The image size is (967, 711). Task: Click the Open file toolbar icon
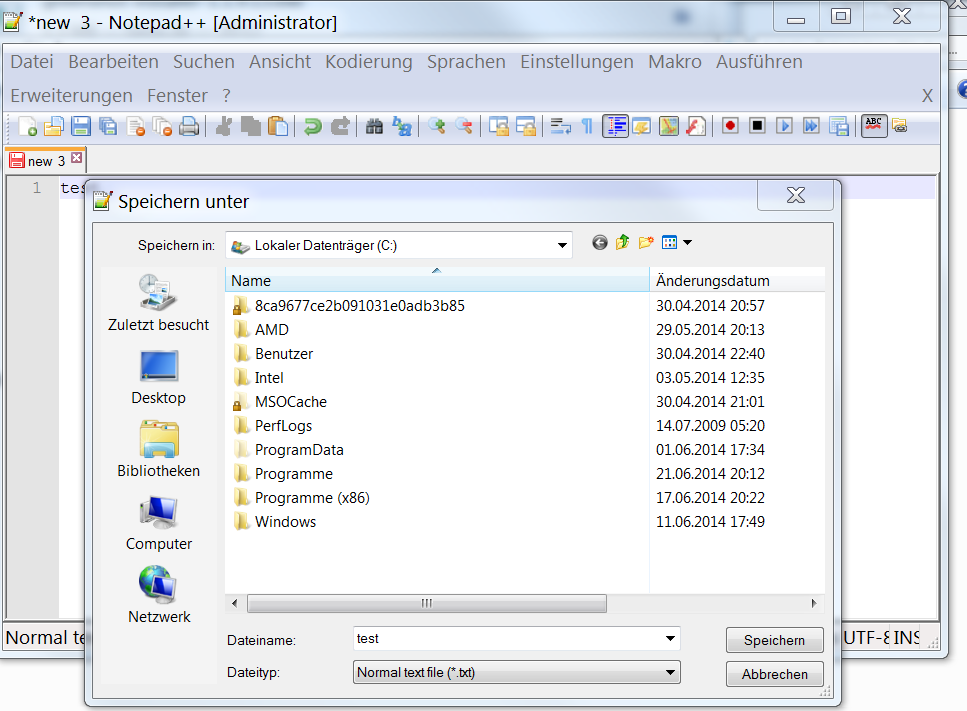coord(54,126)
